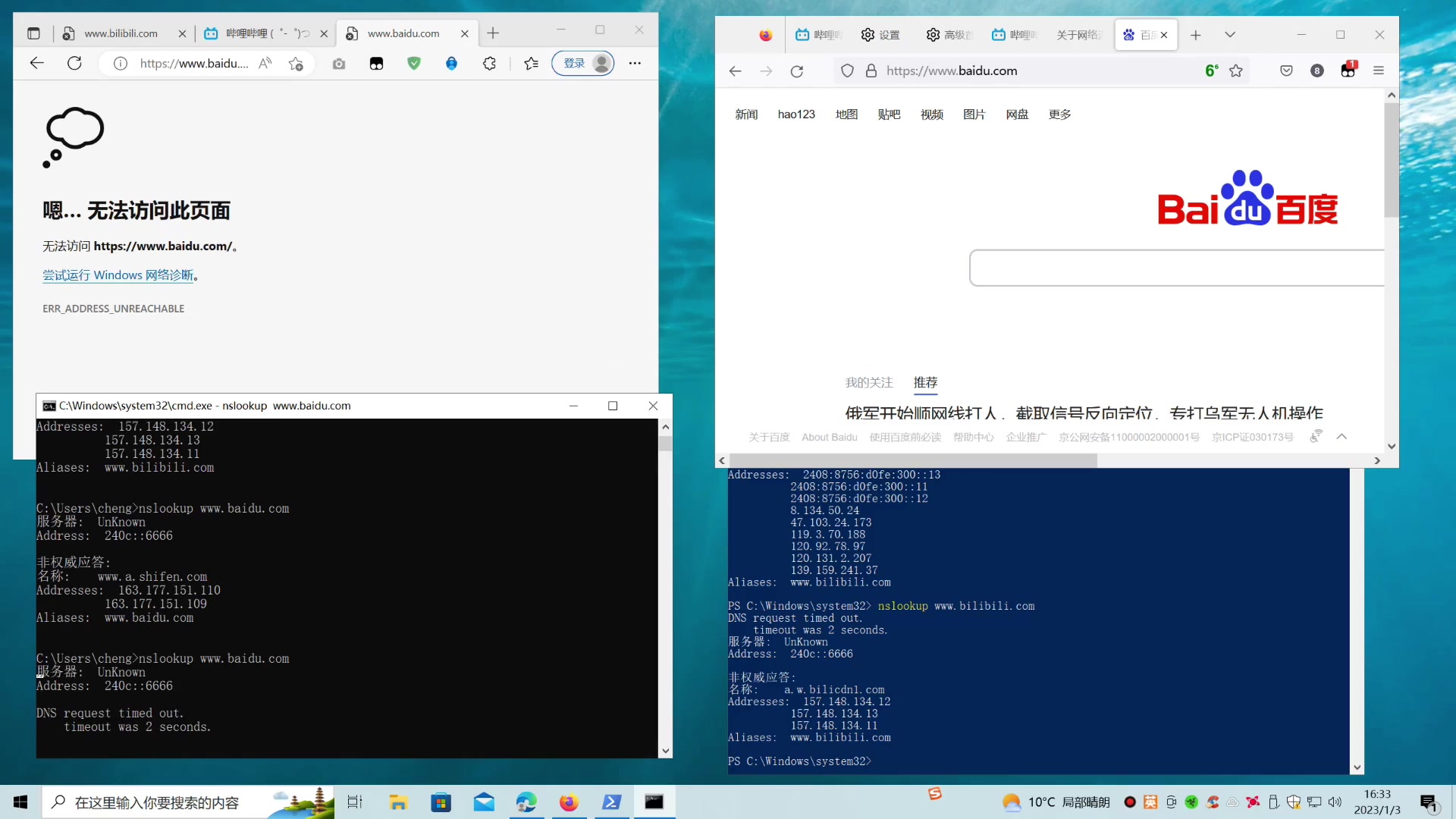Switch to the www.bilibili.com Edge tab
This screenshot has height=819, width=1456.
click(121, 33)
